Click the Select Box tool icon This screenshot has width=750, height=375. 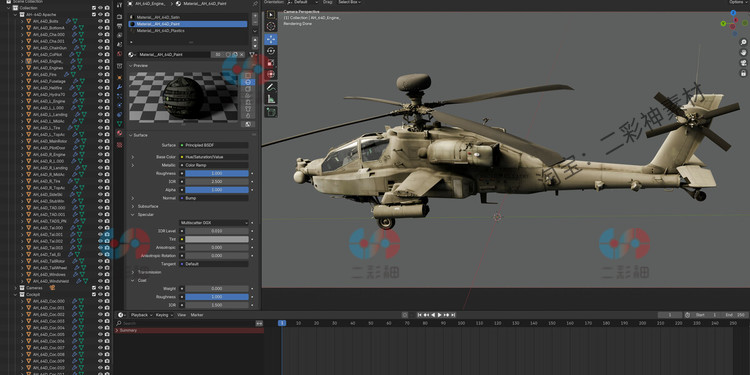[271, 14]
